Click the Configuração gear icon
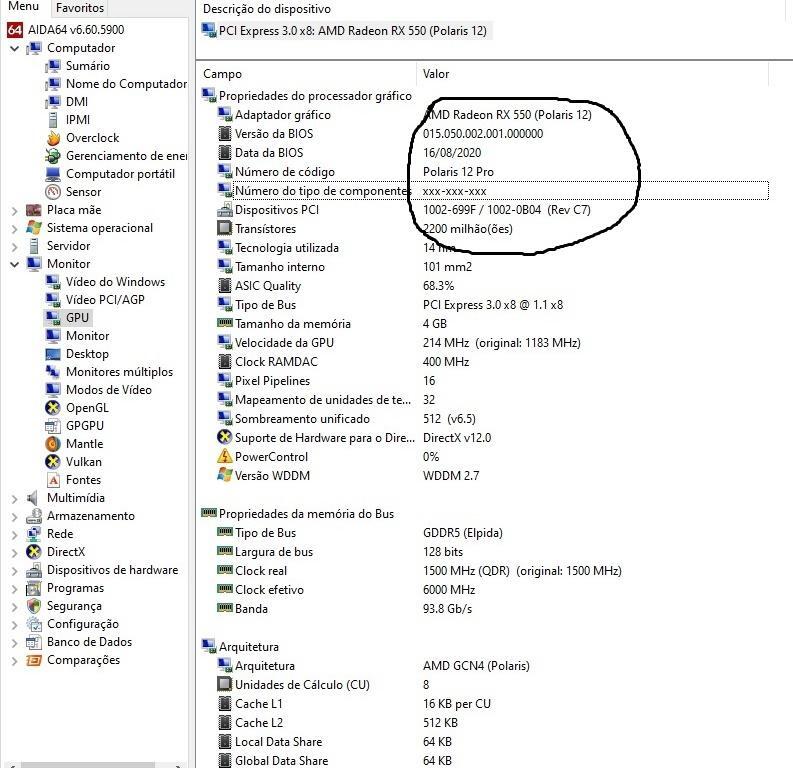The width and height of the screenshot is (793, 768). tap(34, 624)
